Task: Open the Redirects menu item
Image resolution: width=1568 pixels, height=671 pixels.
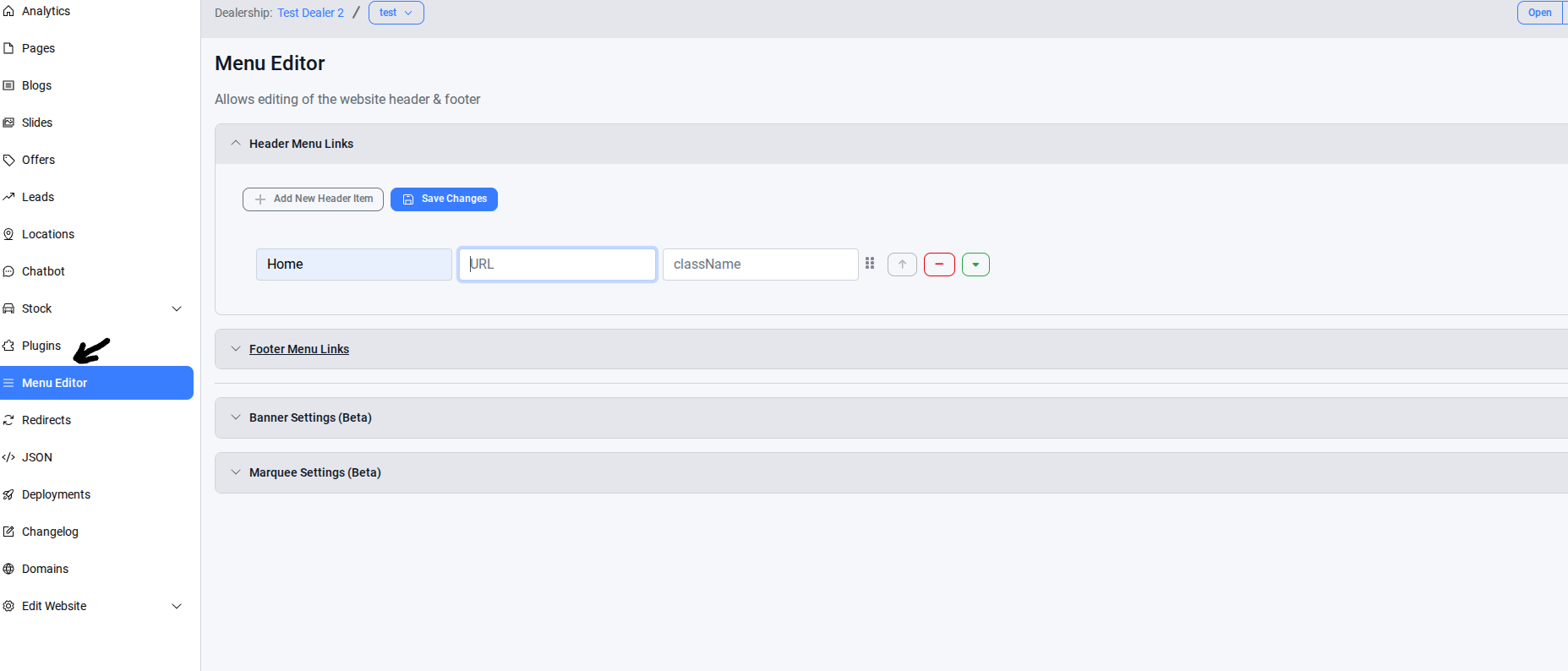Action: point(46,420)
